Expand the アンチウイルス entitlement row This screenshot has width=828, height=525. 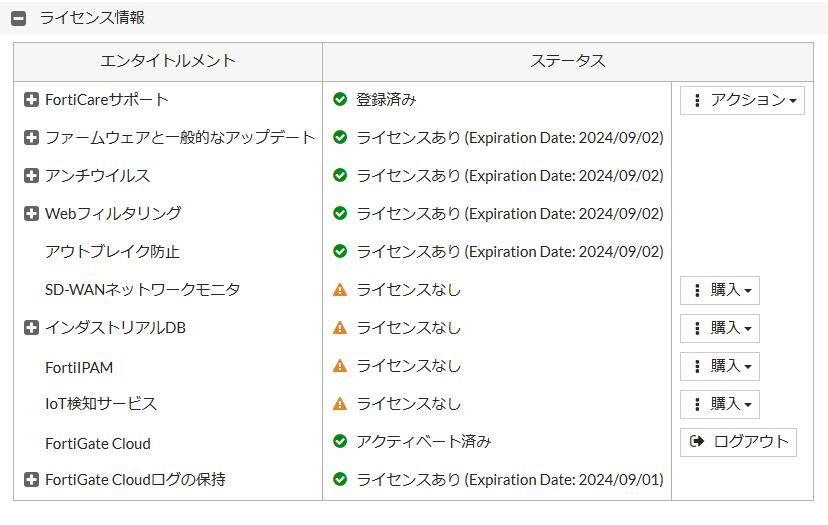pyautogui.click(x=31, y=176)
